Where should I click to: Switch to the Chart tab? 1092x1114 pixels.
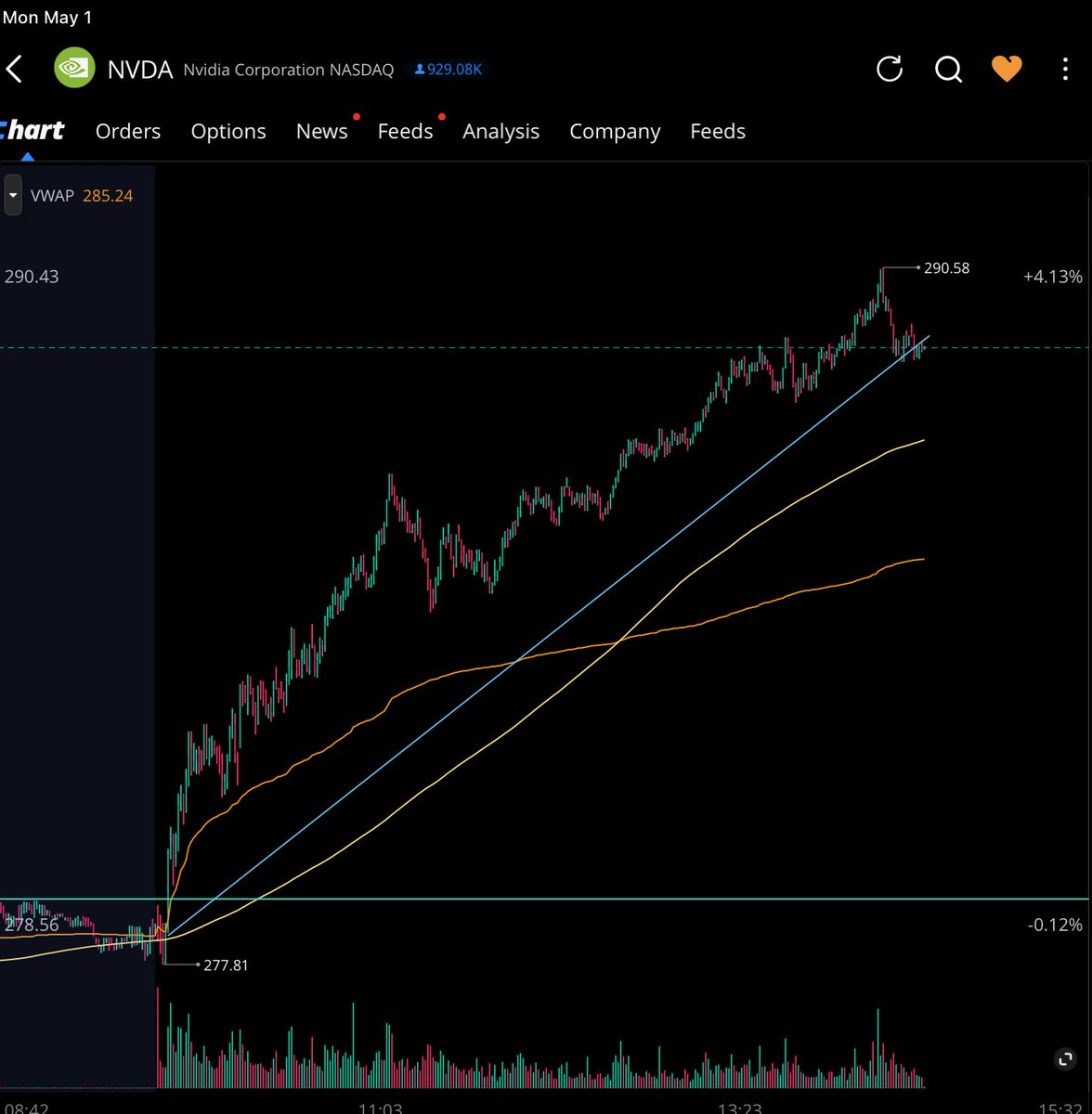pyautogui.click(x=32, y=131)
